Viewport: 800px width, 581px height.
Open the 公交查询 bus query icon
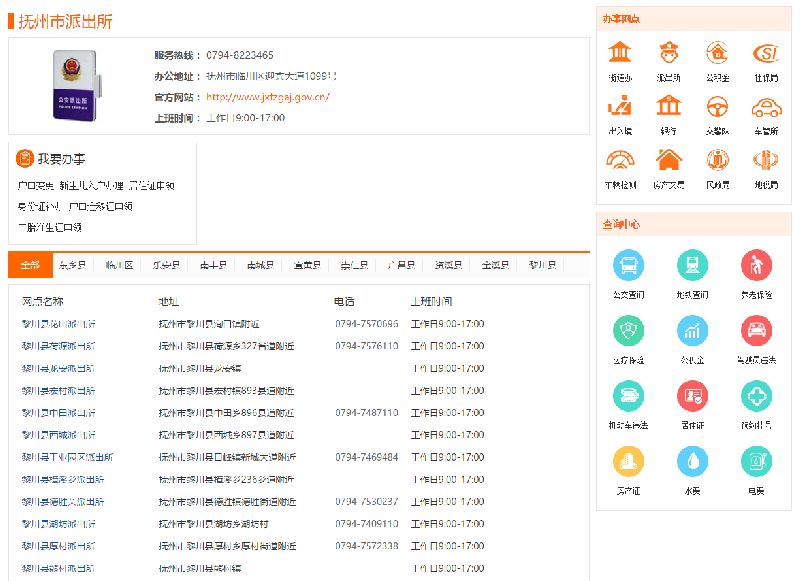tap(628, 266)
